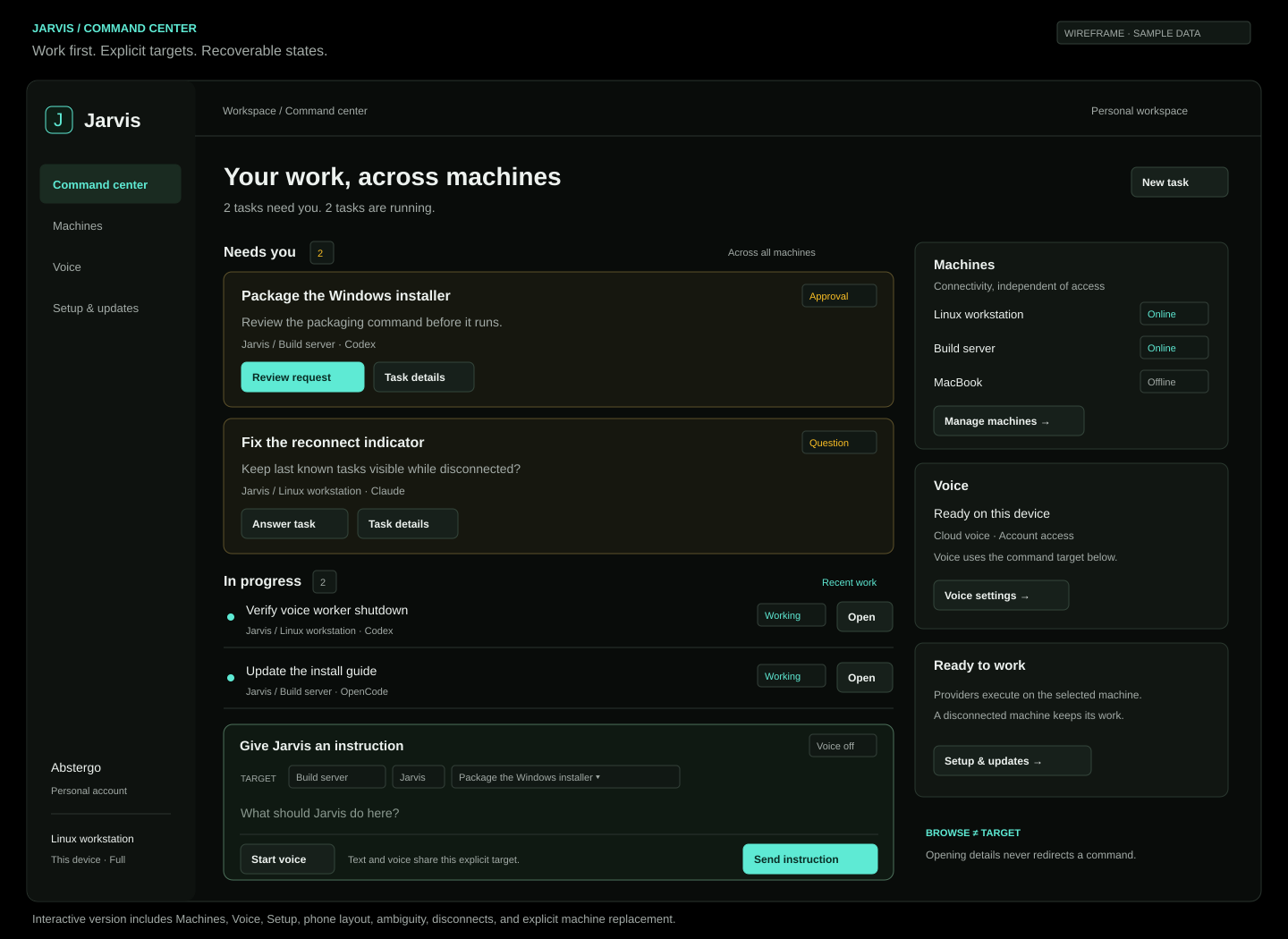This screenshot has height=939, width=1288.
Task: Click Answer task button
Action: point(294,523)
